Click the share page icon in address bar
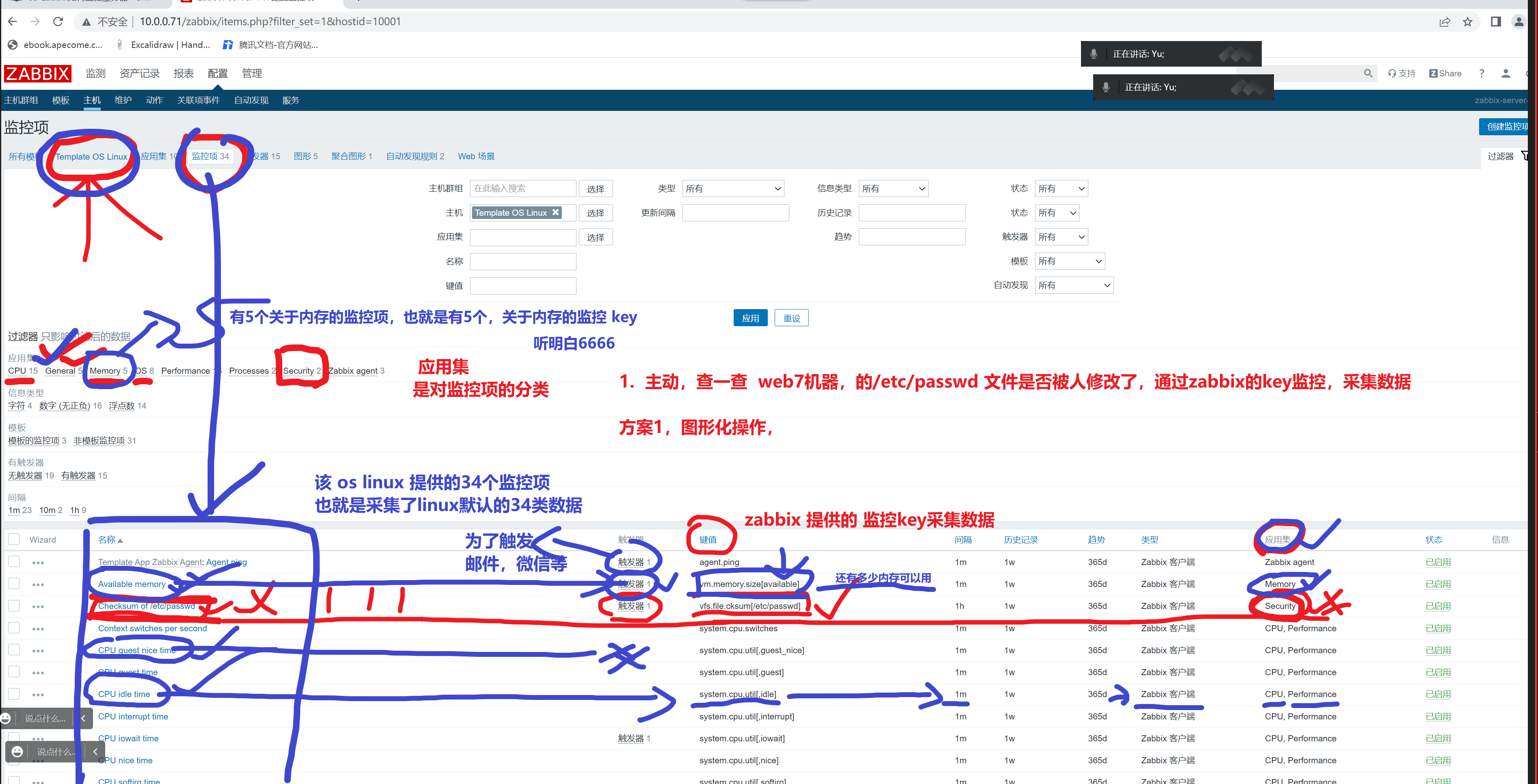The width and height of the screenshot is (1538, 784). coord(1444,22)
